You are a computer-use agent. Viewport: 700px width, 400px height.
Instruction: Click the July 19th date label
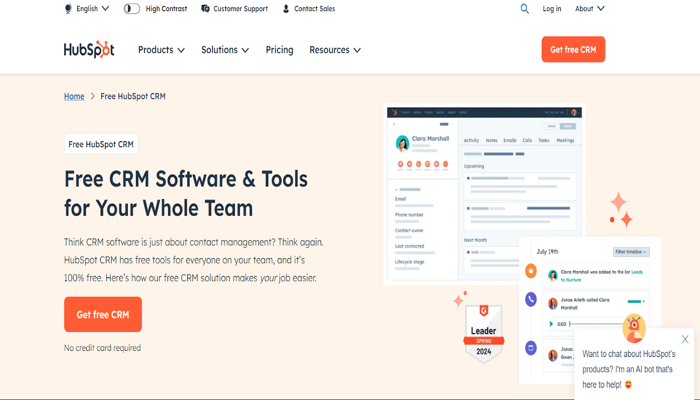click(547, 252)
